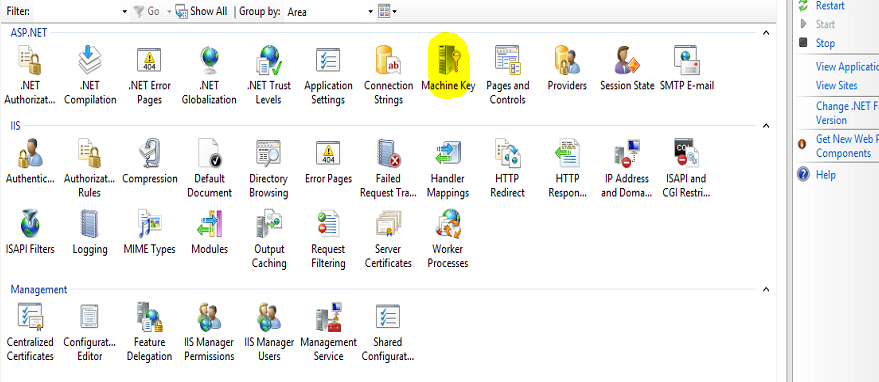The width and height of the screenshot is (879, 382).
Task: Open IIS Manager Permissions
Action: pyautogui.click(x=209, y=333)
